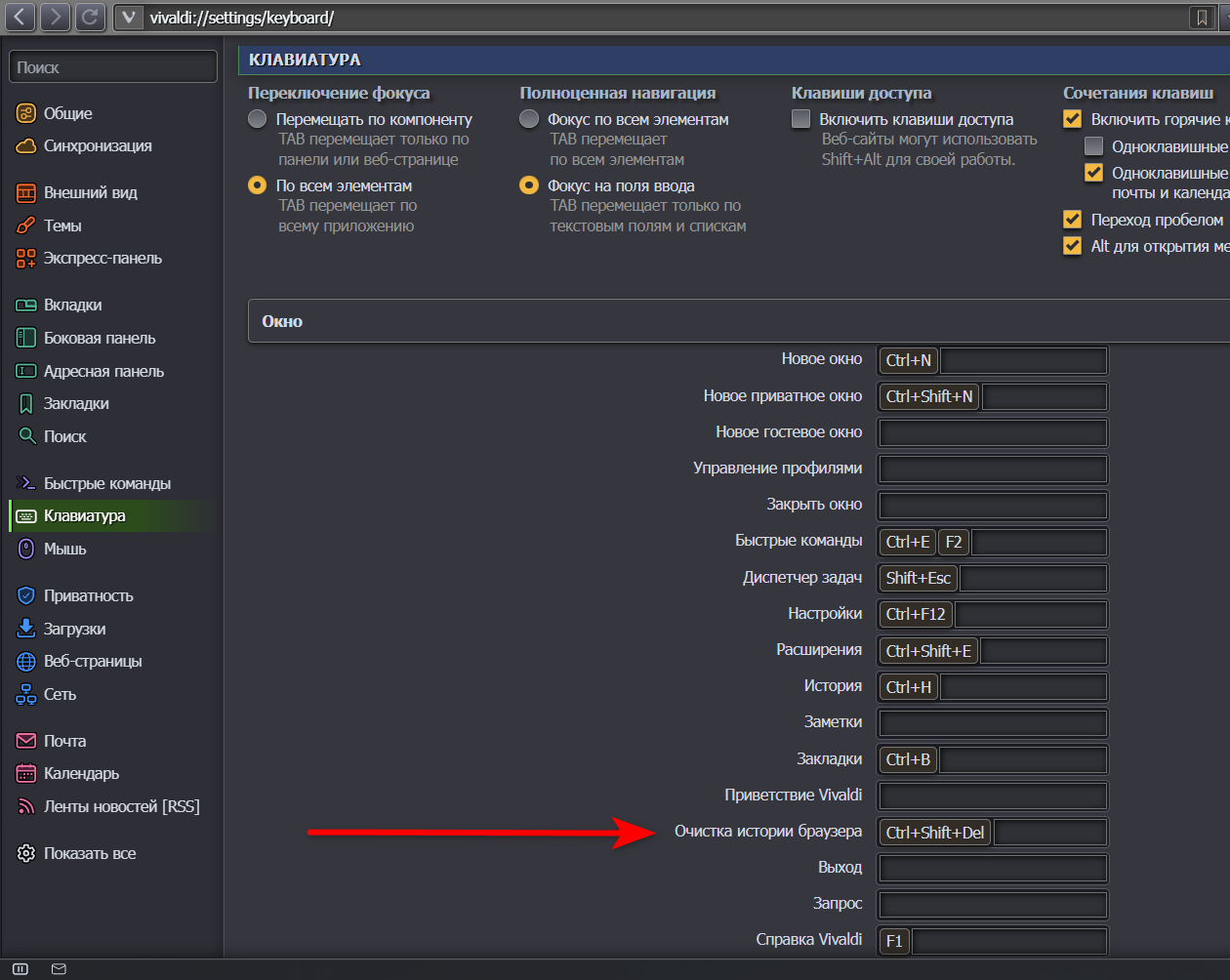
Task: Click the browser back navigation arrow
Action: pyautogui.click(x=20, y=17)
